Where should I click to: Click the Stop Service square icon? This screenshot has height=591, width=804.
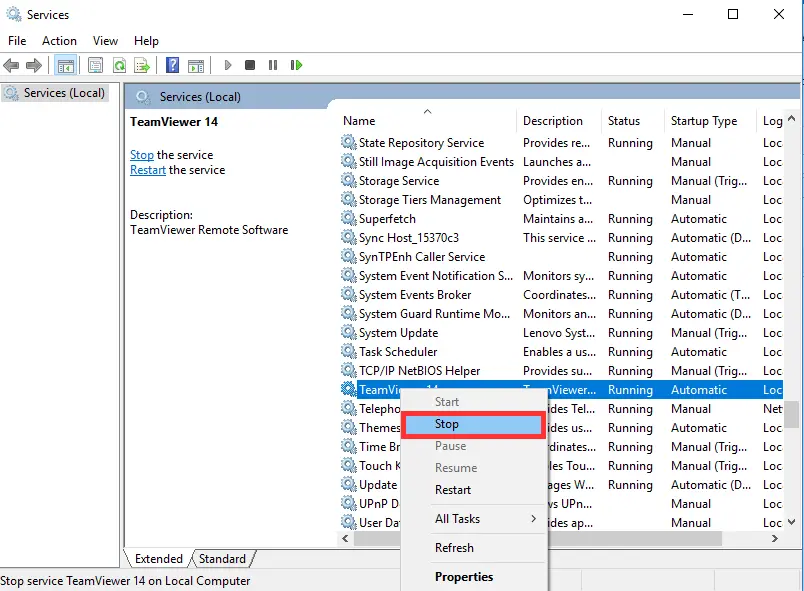[250, 65]
